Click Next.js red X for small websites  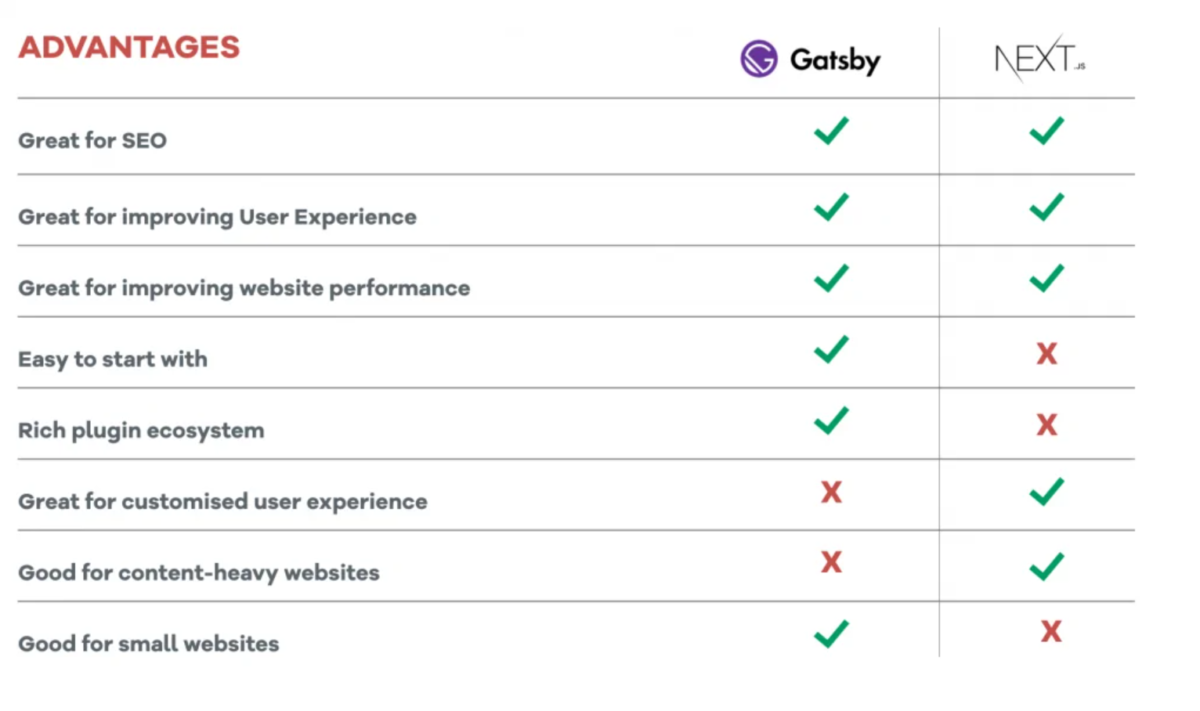(1050, 630)
